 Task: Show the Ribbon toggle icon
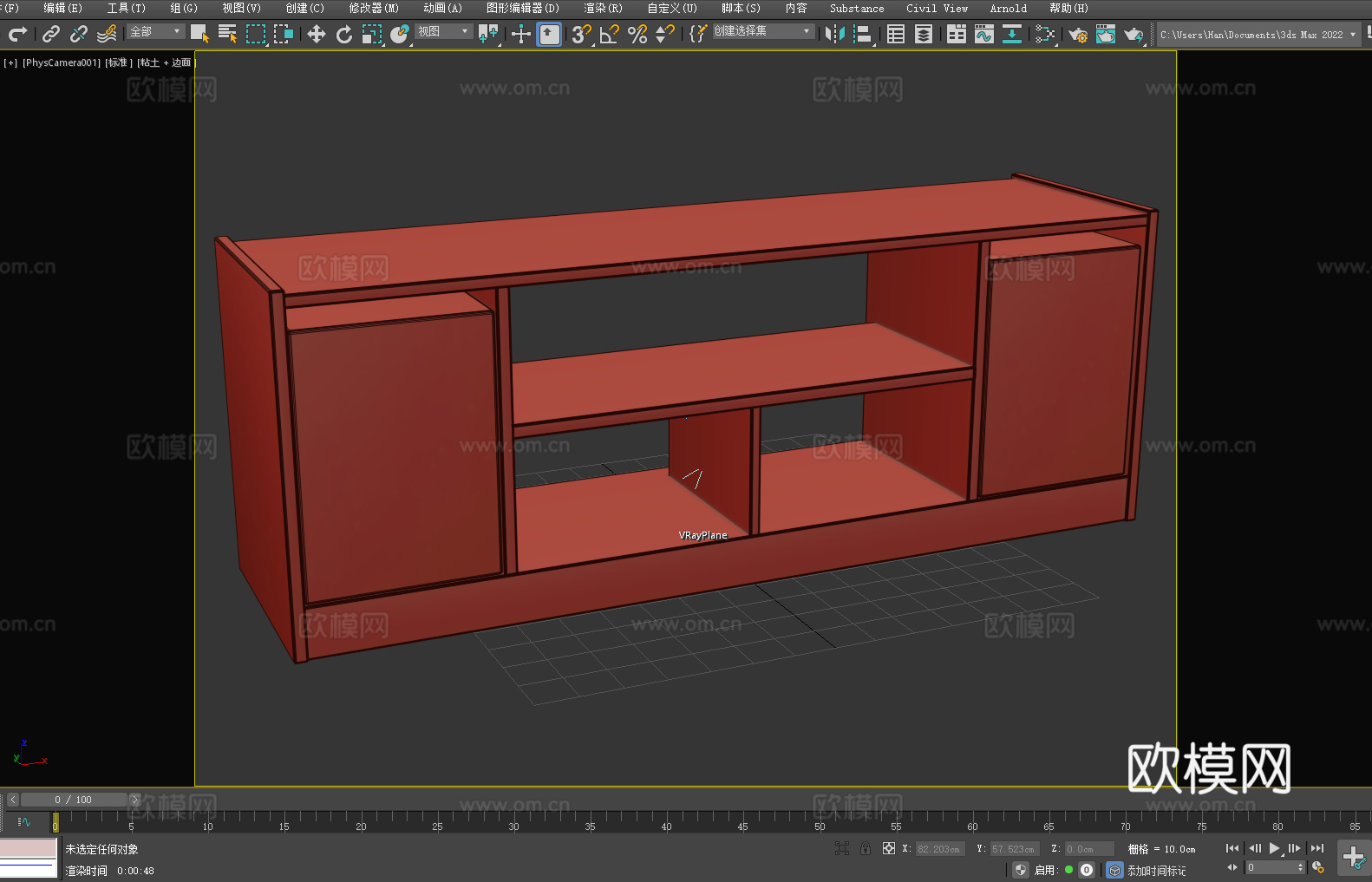957,34
